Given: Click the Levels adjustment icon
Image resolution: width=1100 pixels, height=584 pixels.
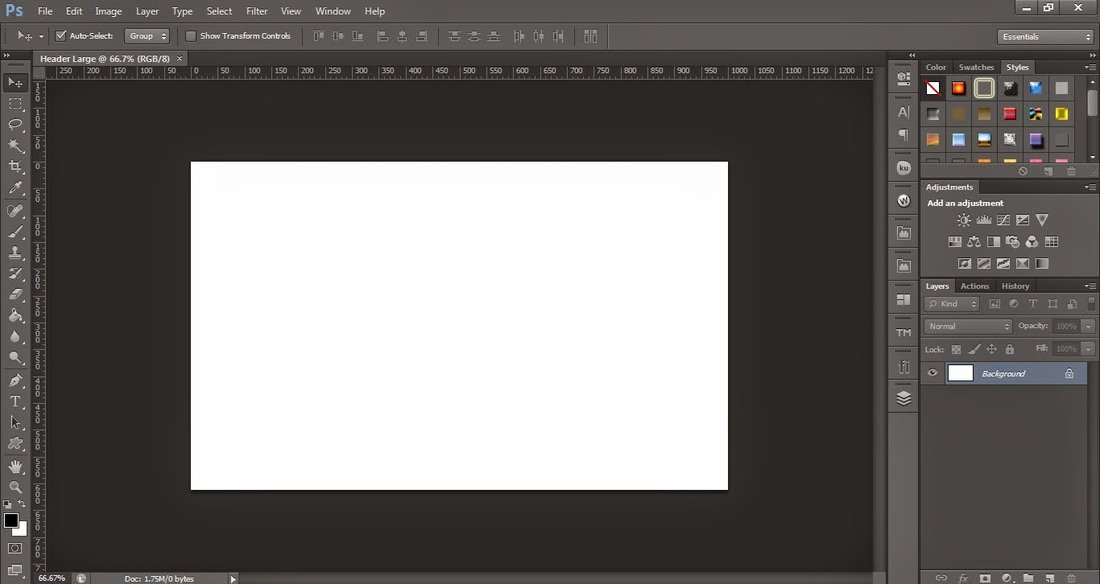Looking at the screenshot, I should pos(984,220).
